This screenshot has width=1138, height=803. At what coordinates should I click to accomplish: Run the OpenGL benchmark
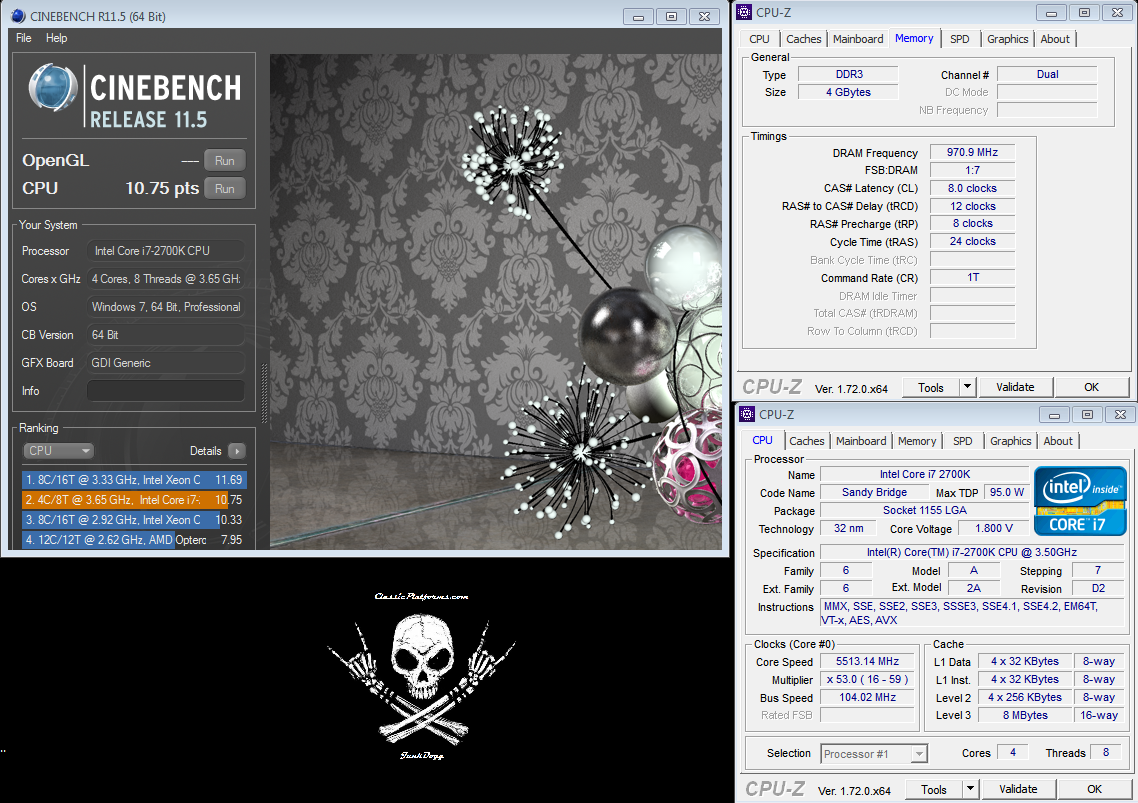pos(224,160)
